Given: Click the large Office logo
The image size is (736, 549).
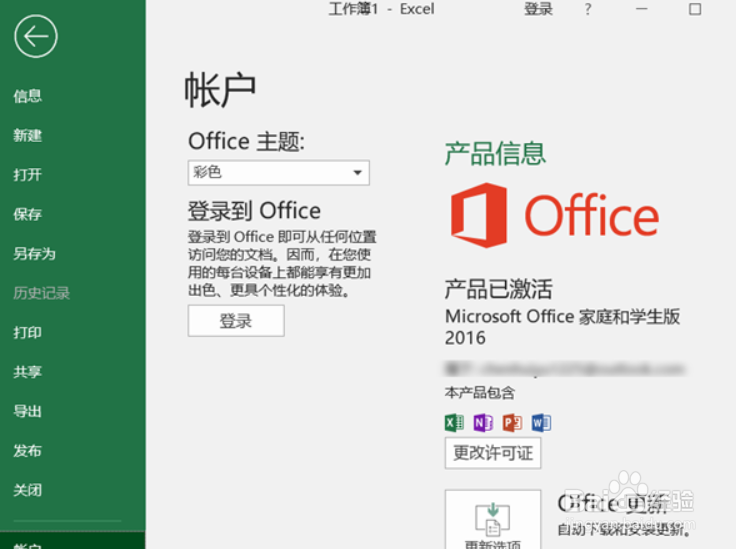Looking at the screenshot, I should tap(555, 215).
